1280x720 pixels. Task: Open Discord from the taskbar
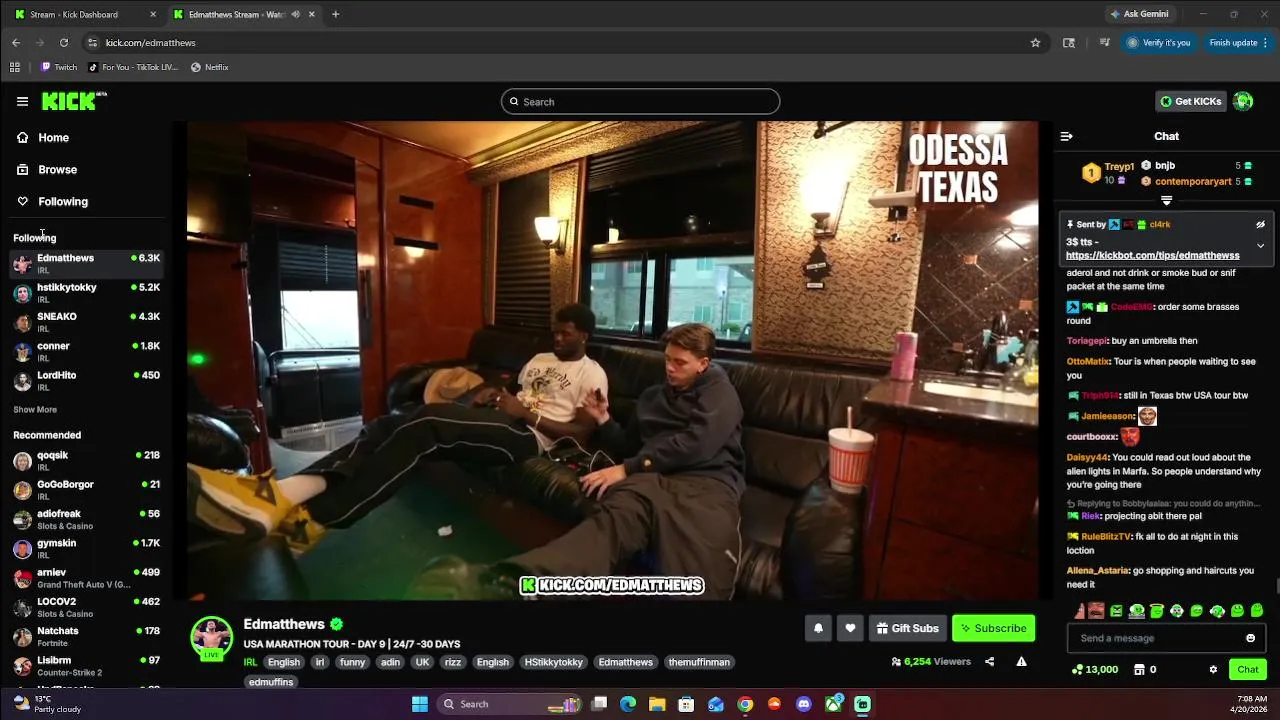pyautogui.click(x=804, y=704)
